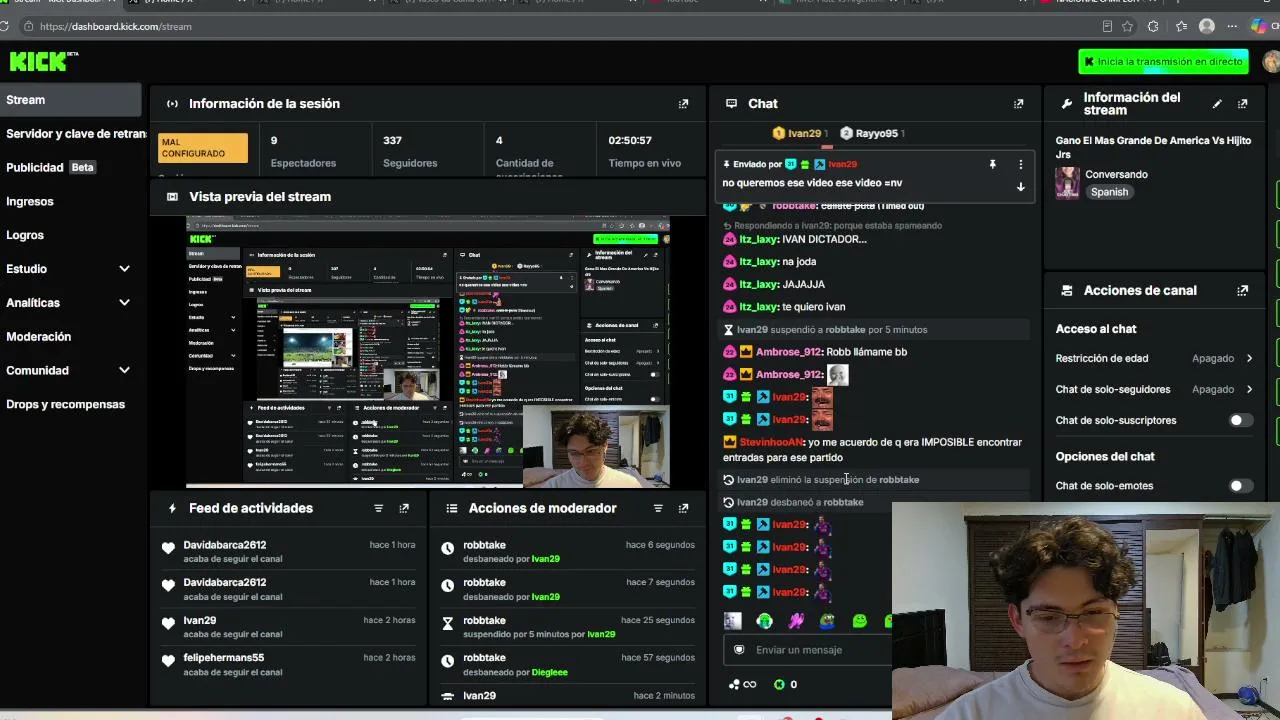Pop out the Acciones de moderador panel
This screenshot has height=720, width=1280.
coord(684,509)
